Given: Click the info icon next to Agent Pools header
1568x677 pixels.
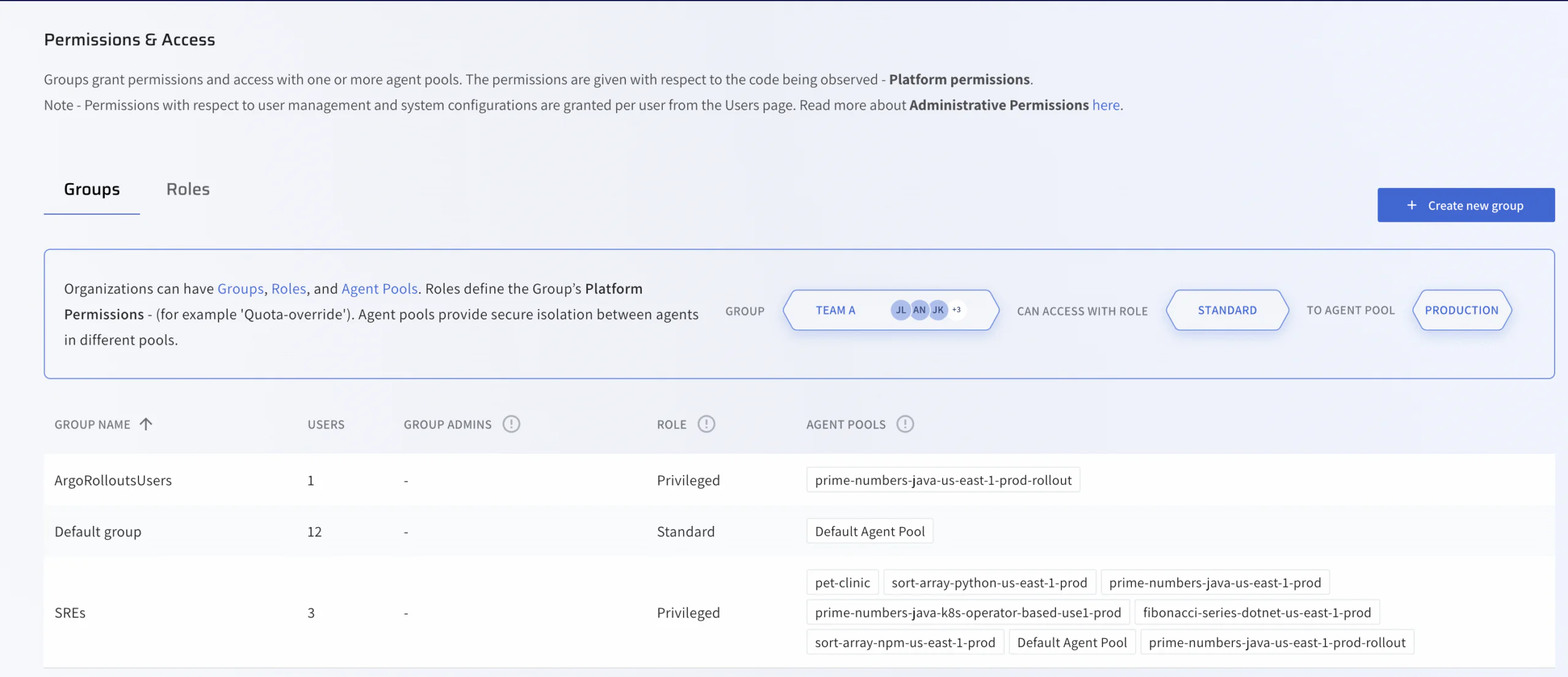Looking at the screenshot, I should coord(905,424).
